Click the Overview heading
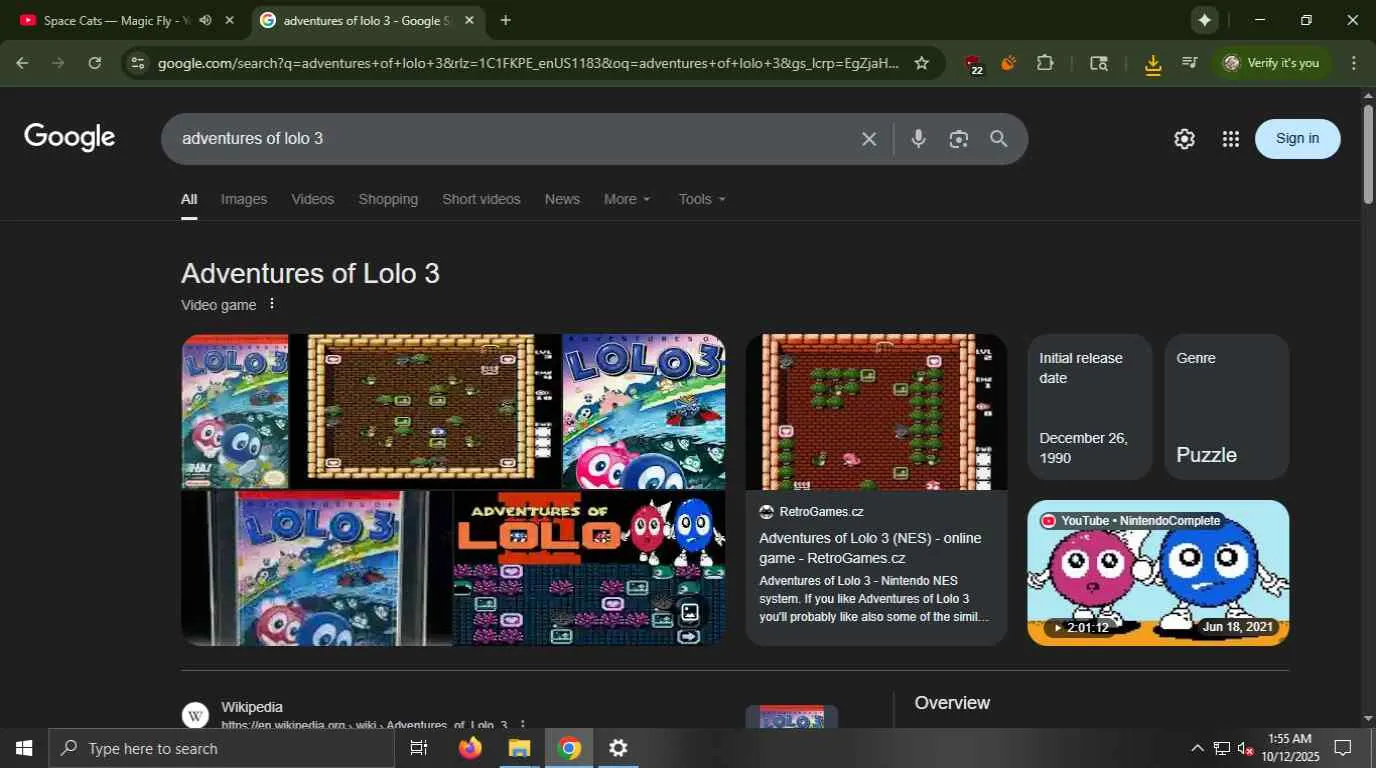The height and width of the screenshot is (768, 1376). [952, 703]
